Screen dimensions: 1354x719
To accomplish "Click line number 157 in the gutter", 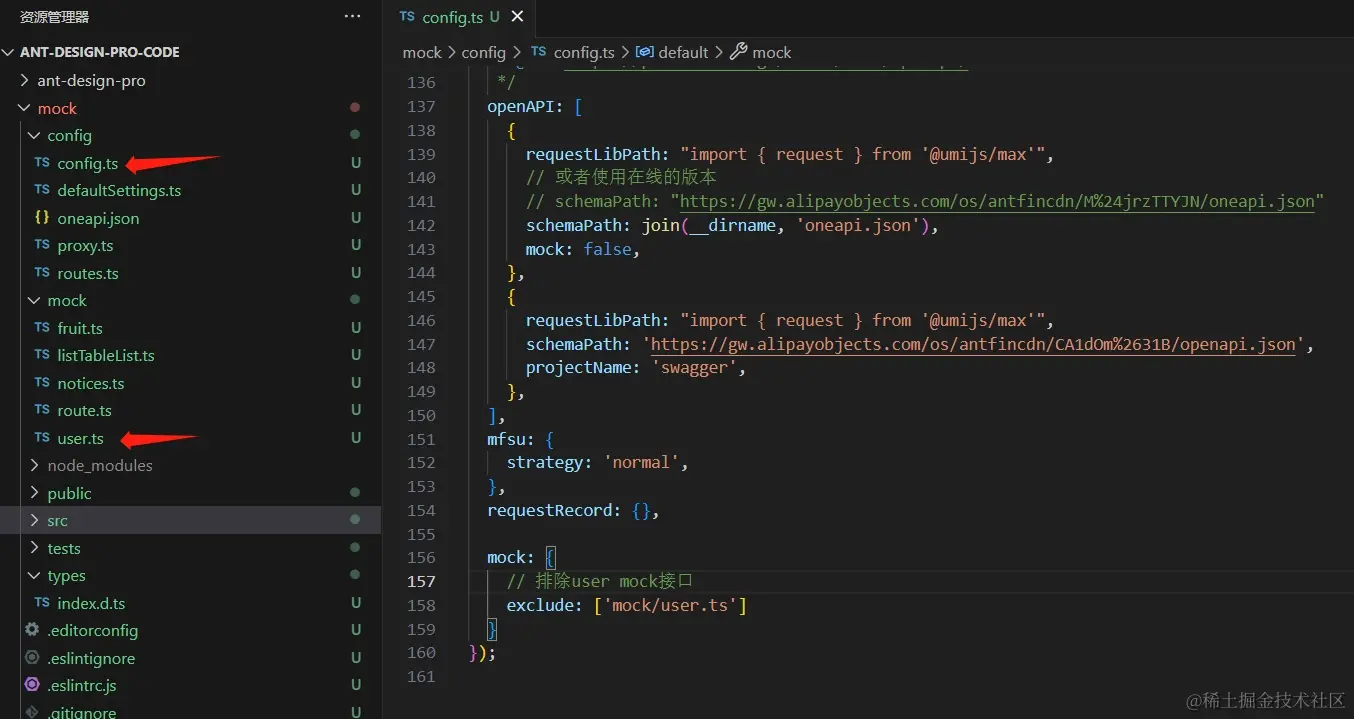I will pyautogui.click(x=421, y=581).
